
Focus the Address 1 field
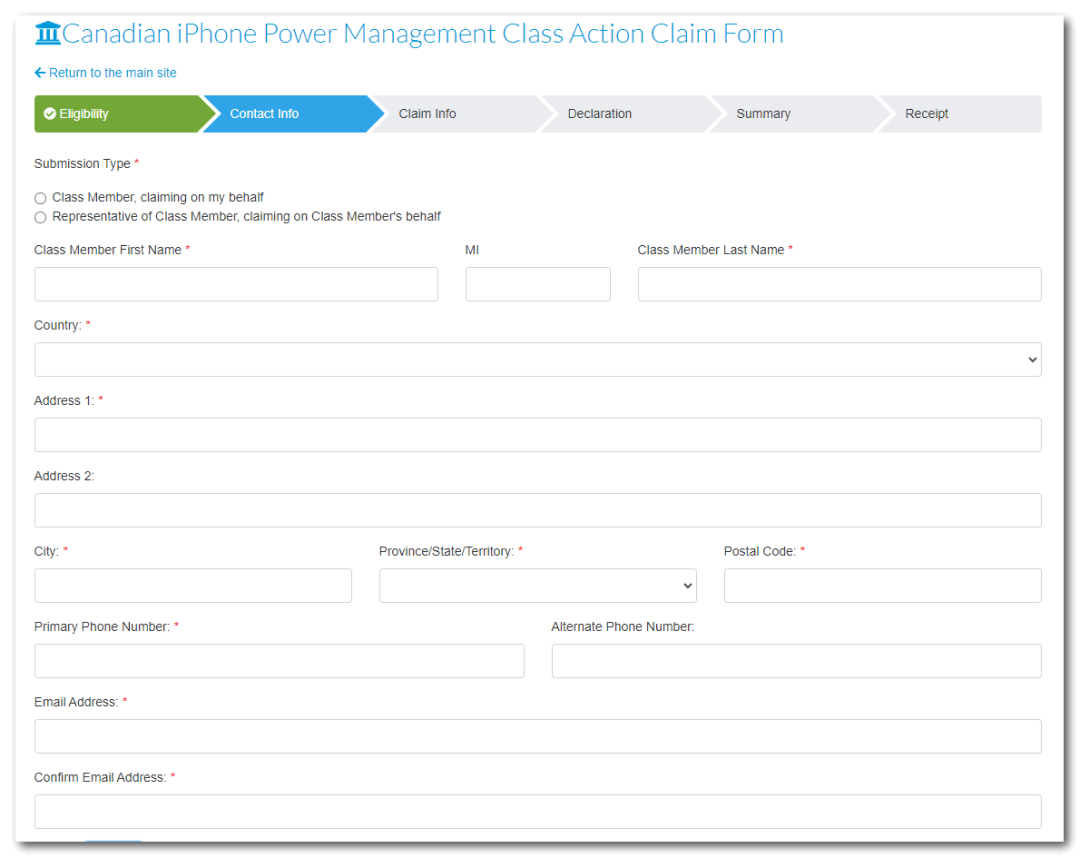tap(538, 435)
